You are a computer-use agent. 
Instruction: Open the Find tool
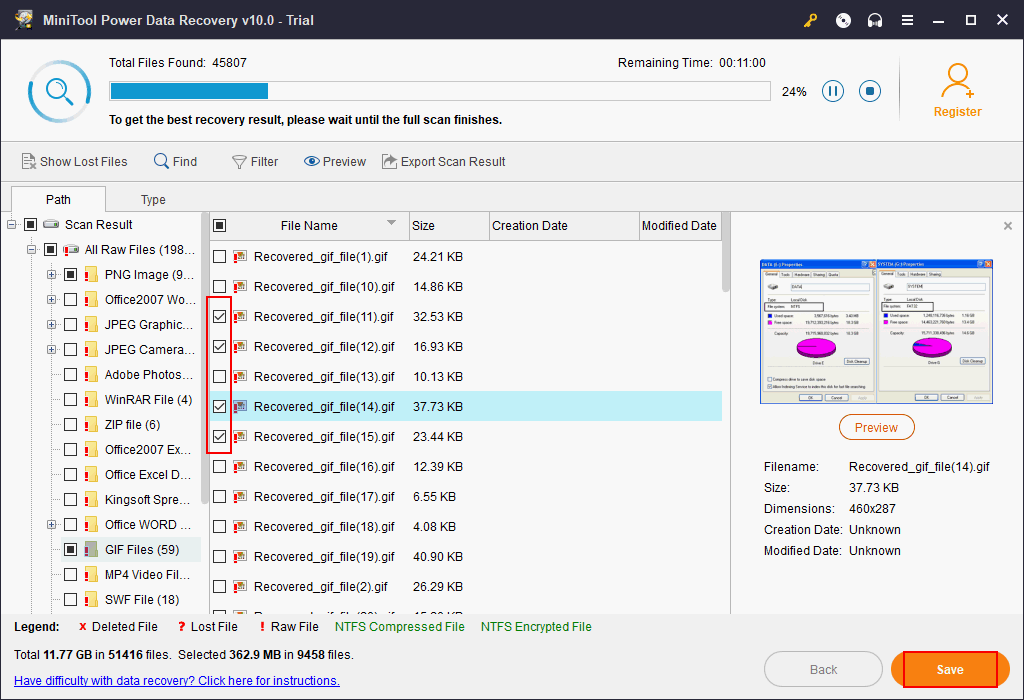point(175,161)
